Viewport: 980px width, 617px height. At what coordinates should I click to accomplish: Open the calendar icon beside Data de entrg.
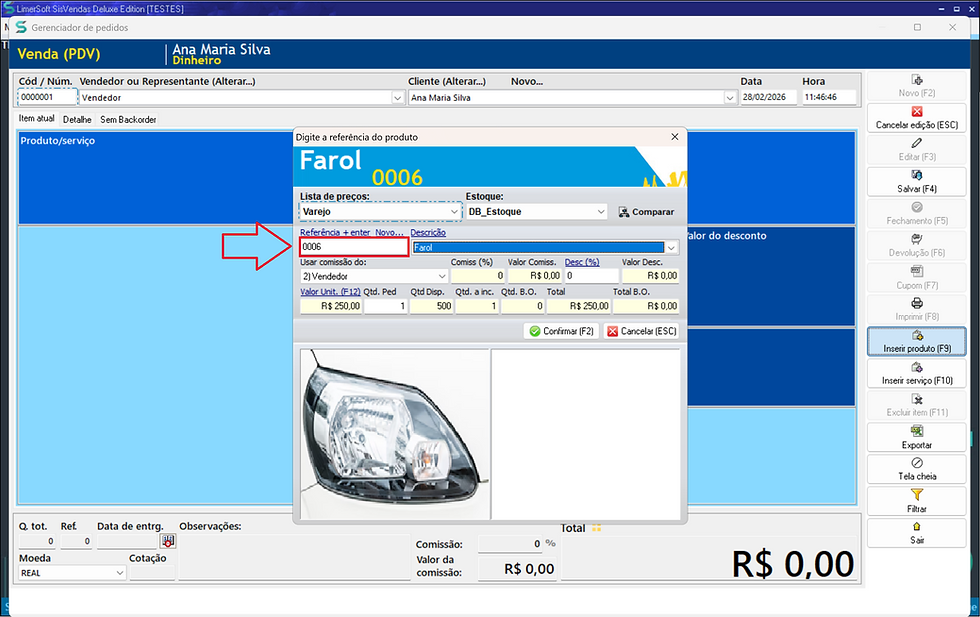(x=168, y=540)
